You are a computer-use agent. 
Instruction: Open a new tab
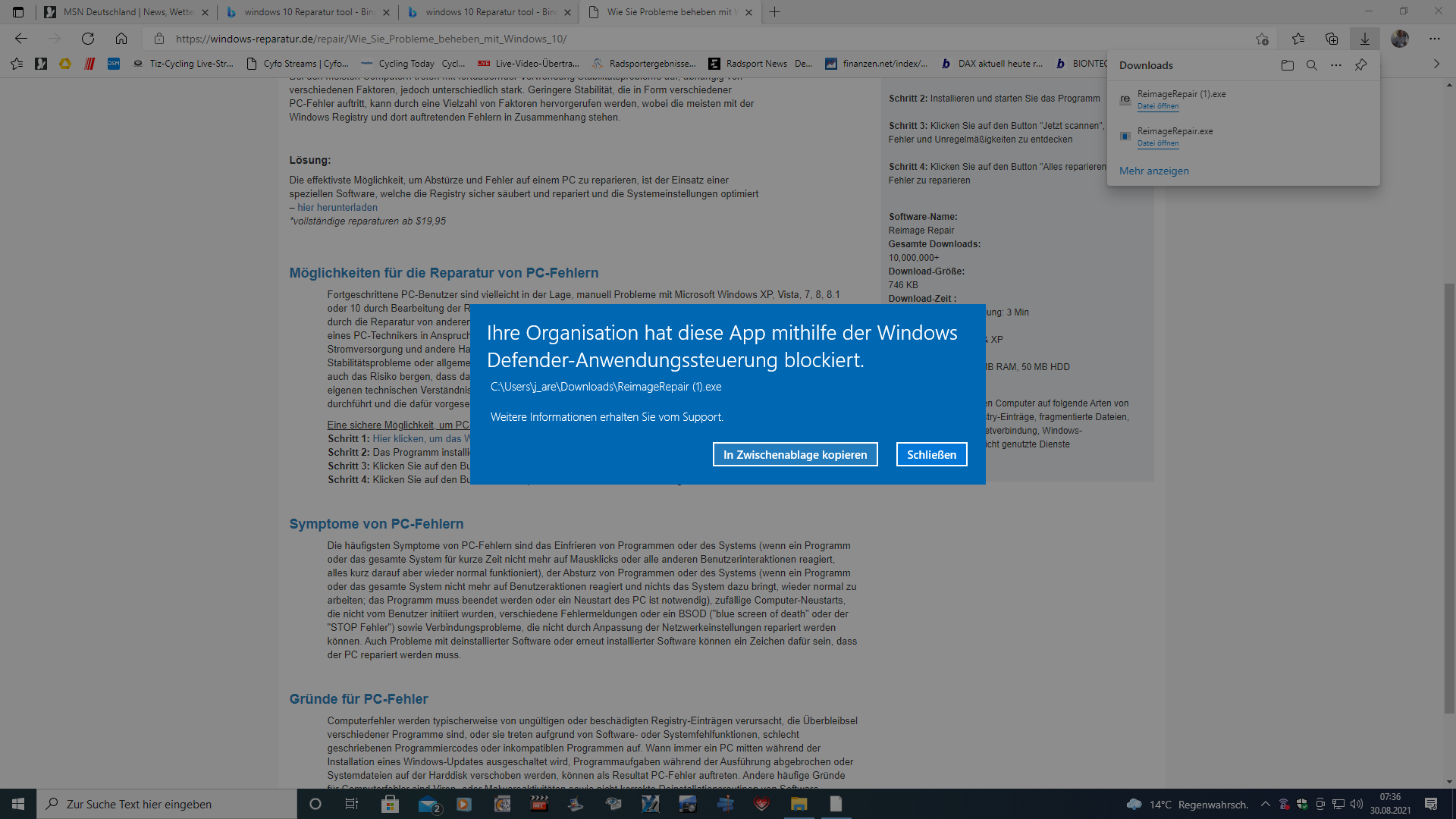774,12
